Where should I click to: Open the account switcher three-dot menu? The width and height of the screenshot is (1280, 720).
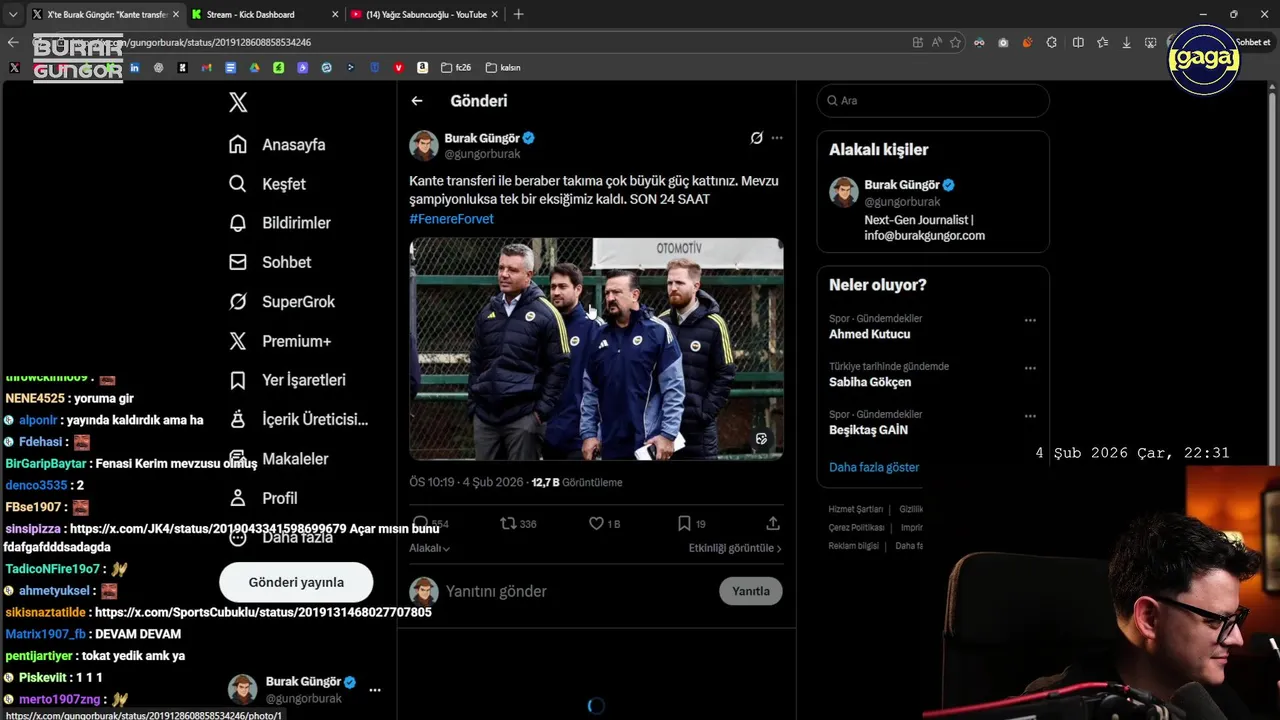(x=375, y=690)
